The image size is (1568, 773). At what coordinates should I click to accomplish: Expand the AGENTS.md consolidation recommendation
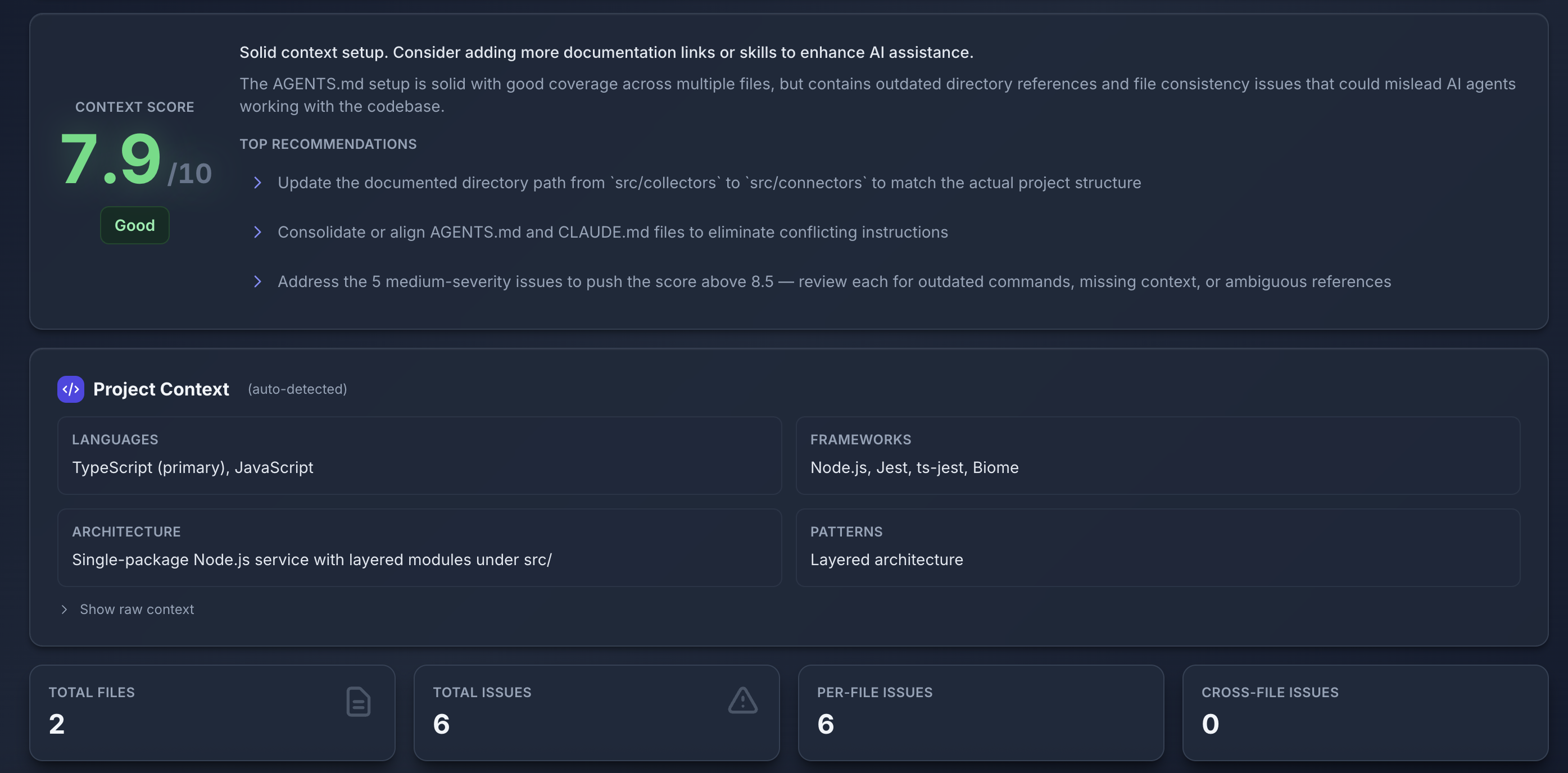tap(613, 232)
